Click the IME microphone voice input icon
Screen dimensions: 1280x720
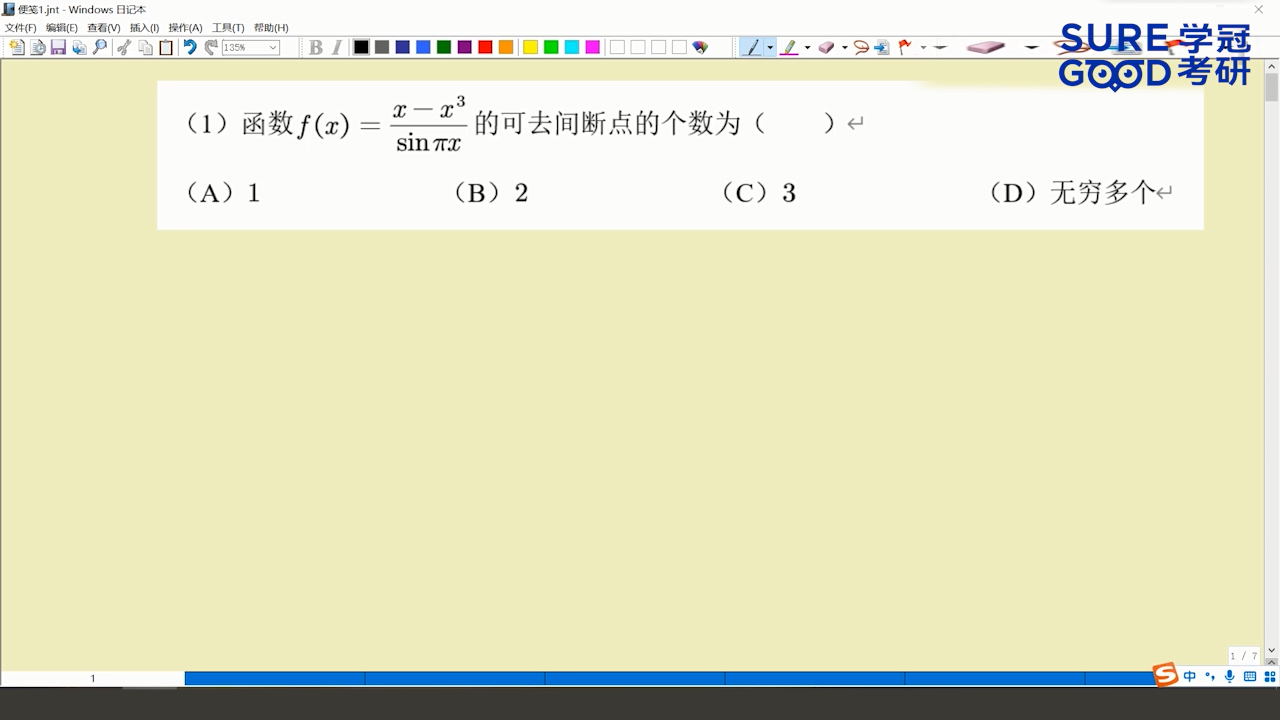(1229, 677)
